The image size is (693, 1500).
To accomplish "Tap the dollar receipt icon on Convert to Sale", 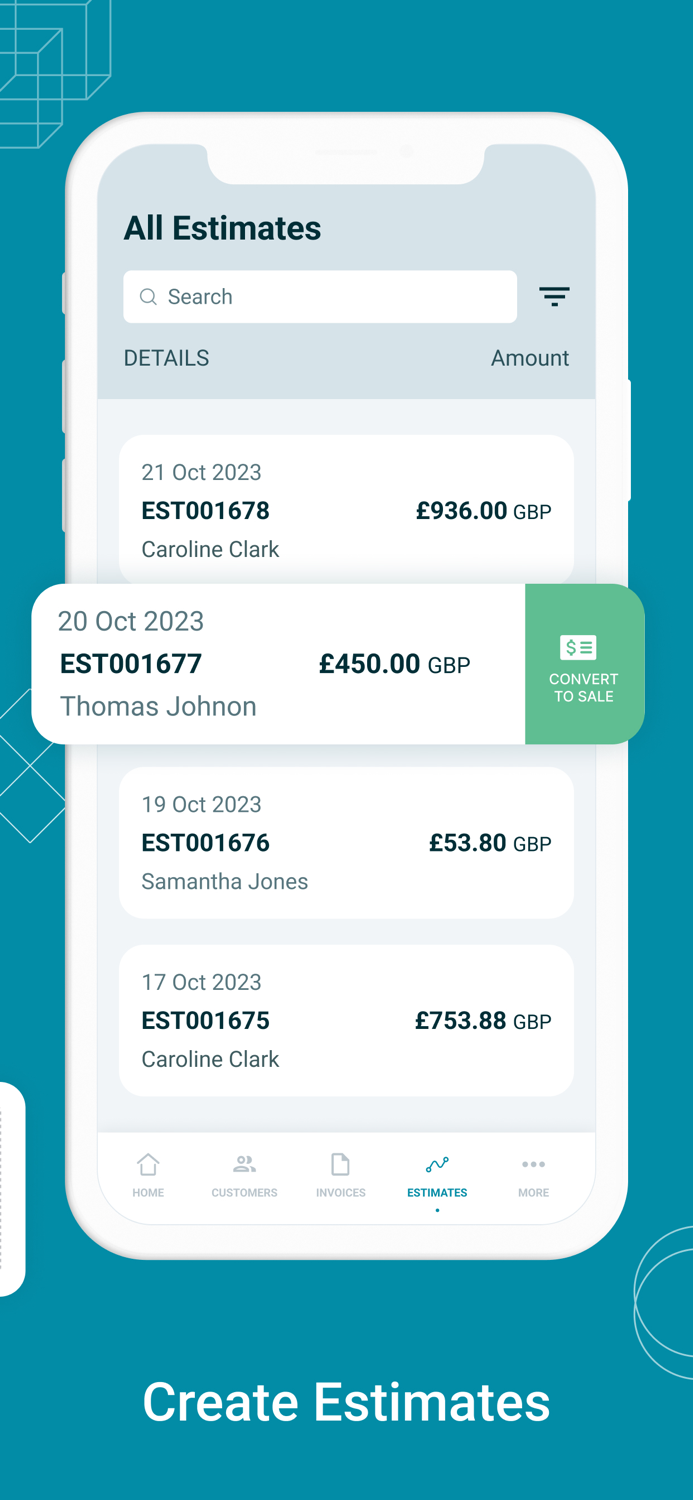I will click(577, 647).
